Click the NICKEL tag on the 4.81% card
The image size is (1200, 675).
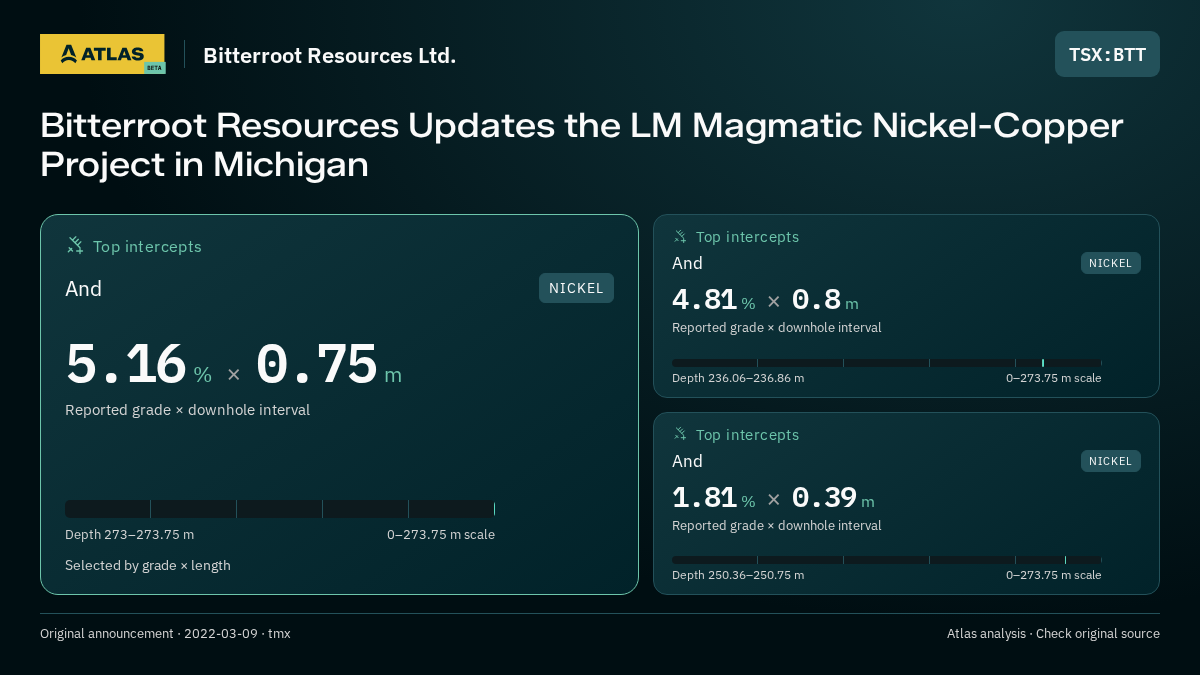pyautogui.click(x=1110, y=263)
